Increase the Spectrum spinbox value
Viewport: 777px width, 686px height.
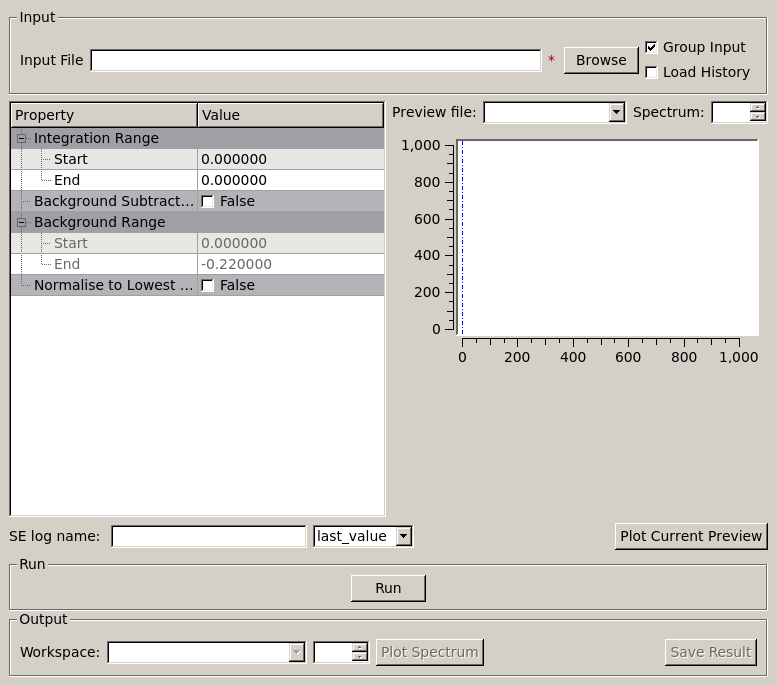757,108
